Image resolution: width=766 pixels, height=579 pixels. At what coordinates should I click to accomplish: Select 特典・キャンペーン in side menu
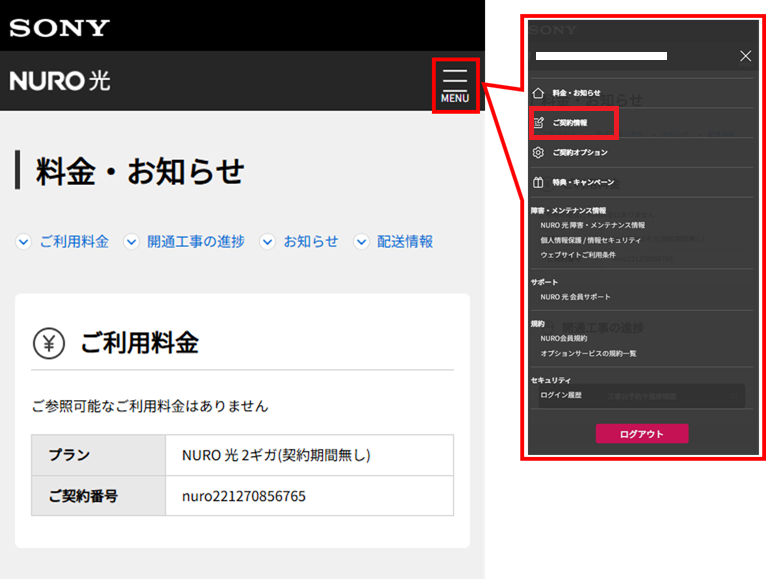click(x=583, y=182)
